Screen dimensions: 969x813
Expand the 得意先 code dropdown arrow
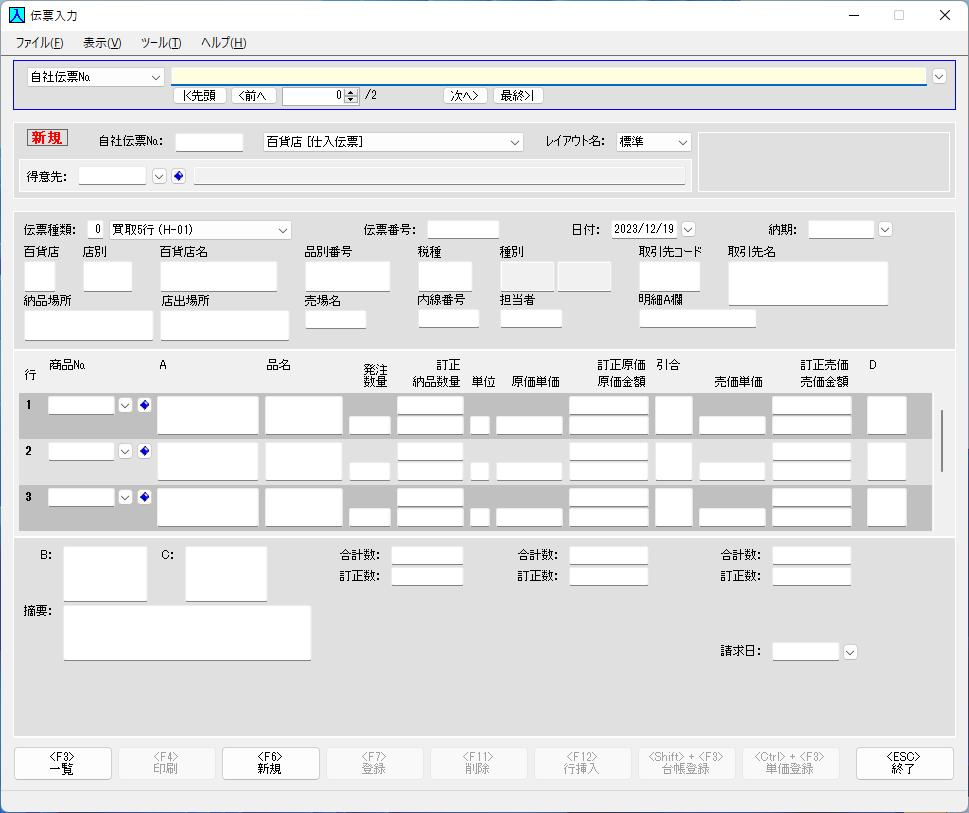(x=159, y=176)
